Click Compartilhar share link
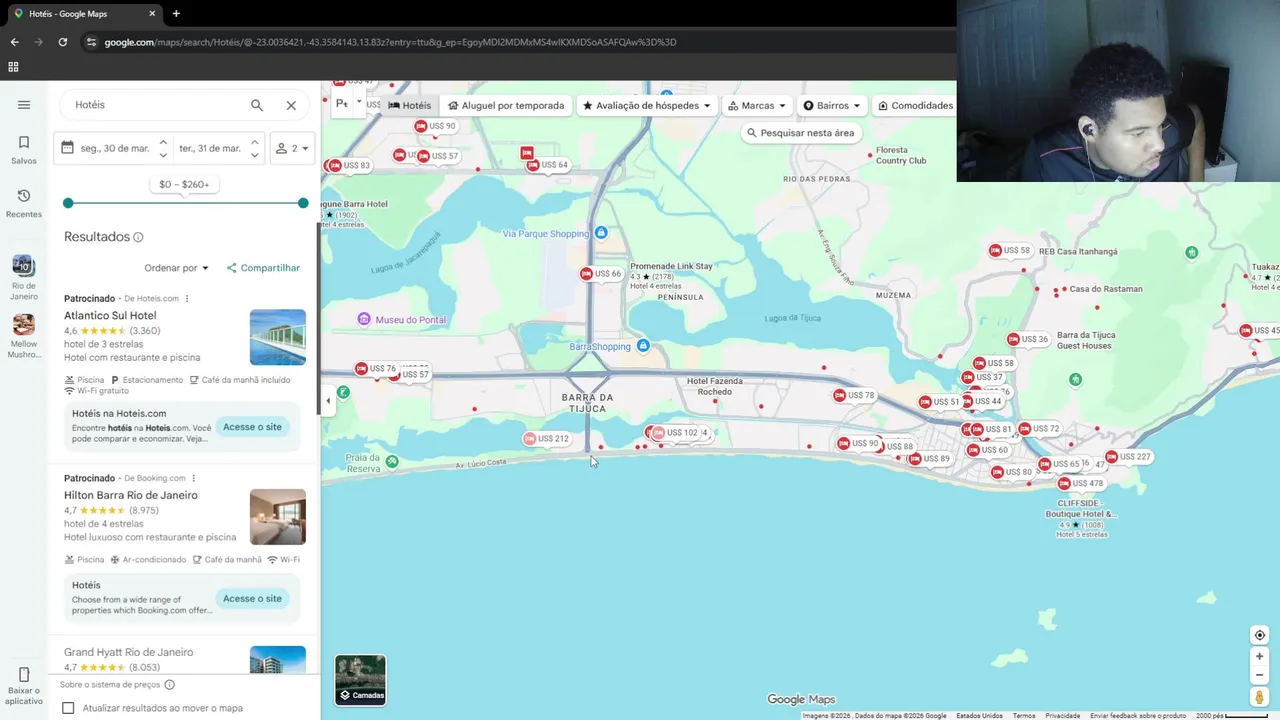The width and height of the screenshot is (1280, 720). click(x=263, y=268)
